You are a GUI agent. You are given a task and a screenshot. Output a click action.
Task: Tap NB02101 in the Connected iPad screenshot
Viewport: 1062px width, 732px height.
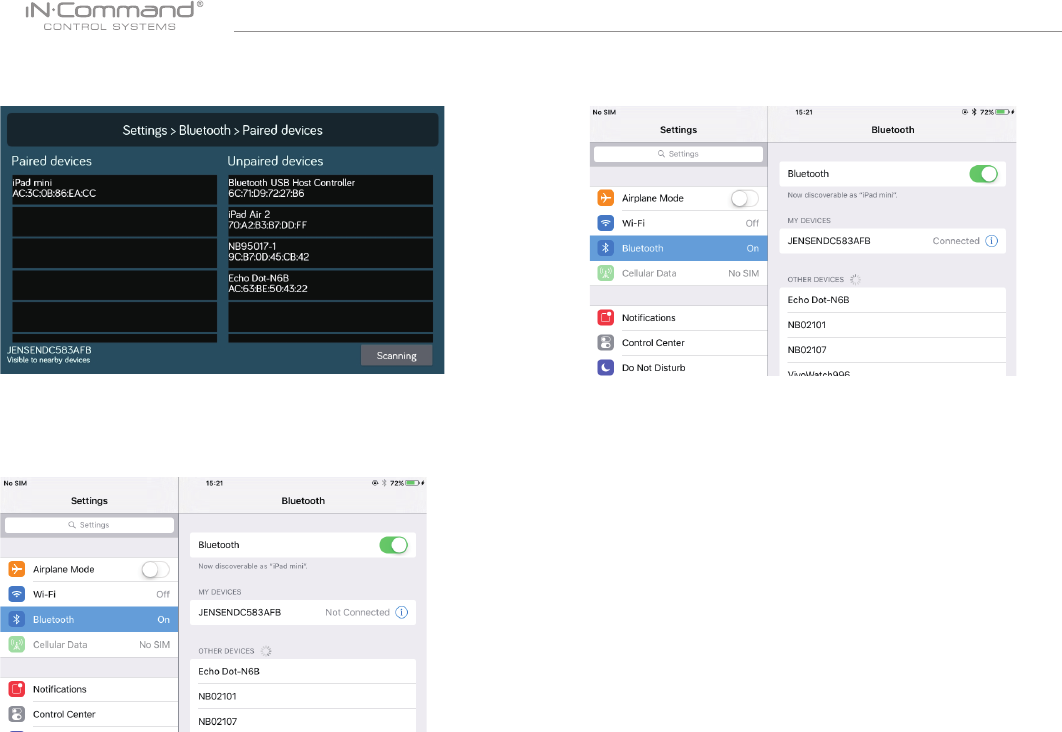[893, 325]
